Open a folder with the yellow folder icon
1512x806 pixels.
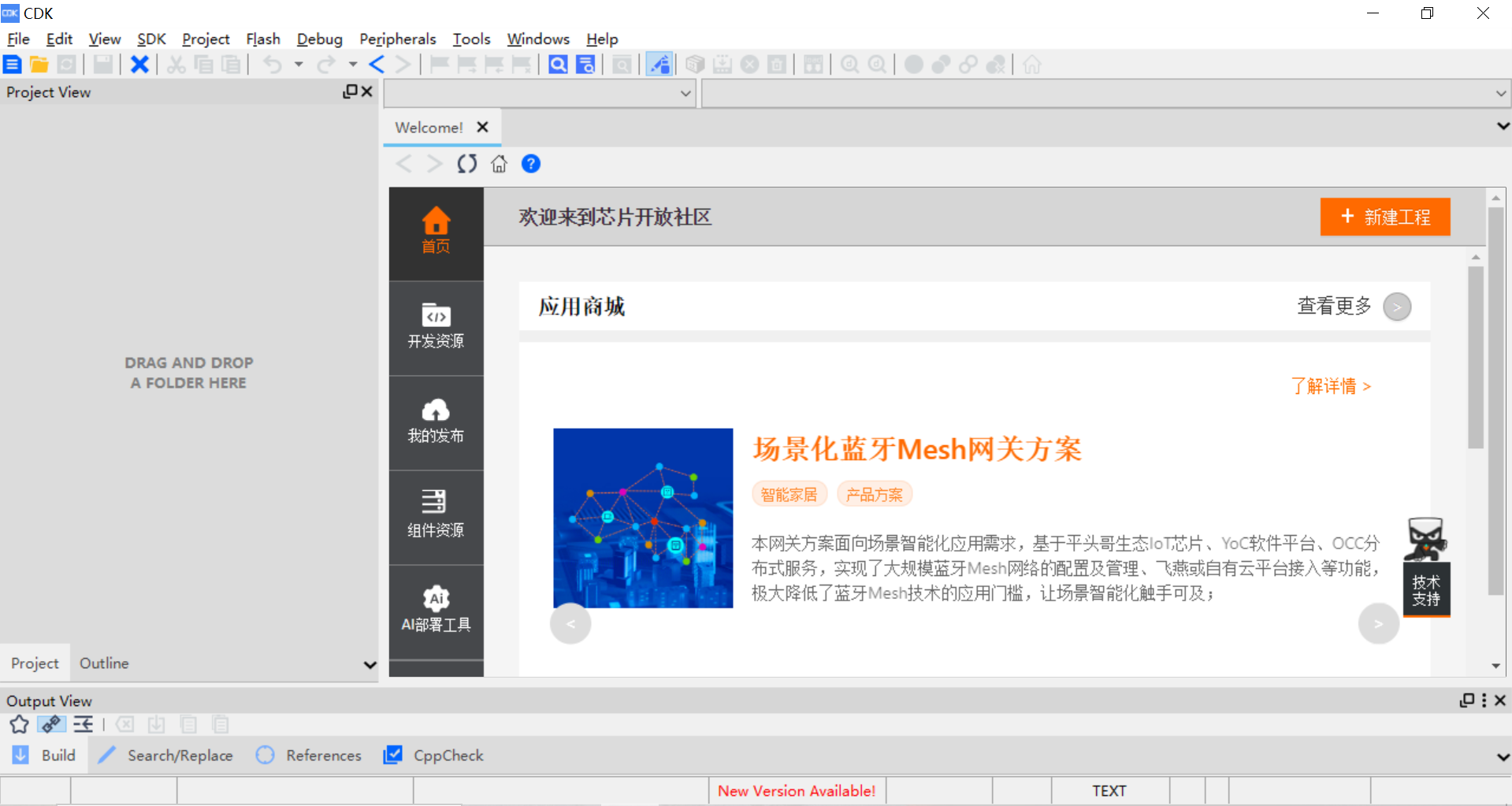pos(39,65)
